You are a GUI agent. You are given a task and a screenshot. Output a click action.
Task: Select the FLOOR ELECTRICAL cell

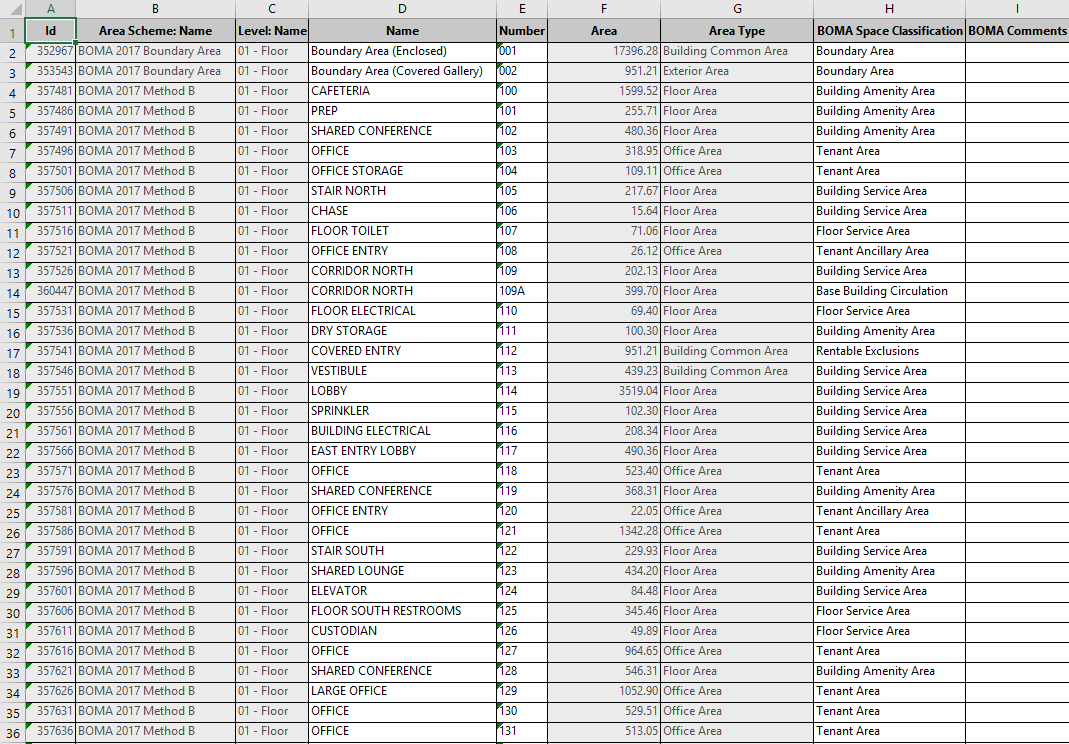tap(402, 311)
